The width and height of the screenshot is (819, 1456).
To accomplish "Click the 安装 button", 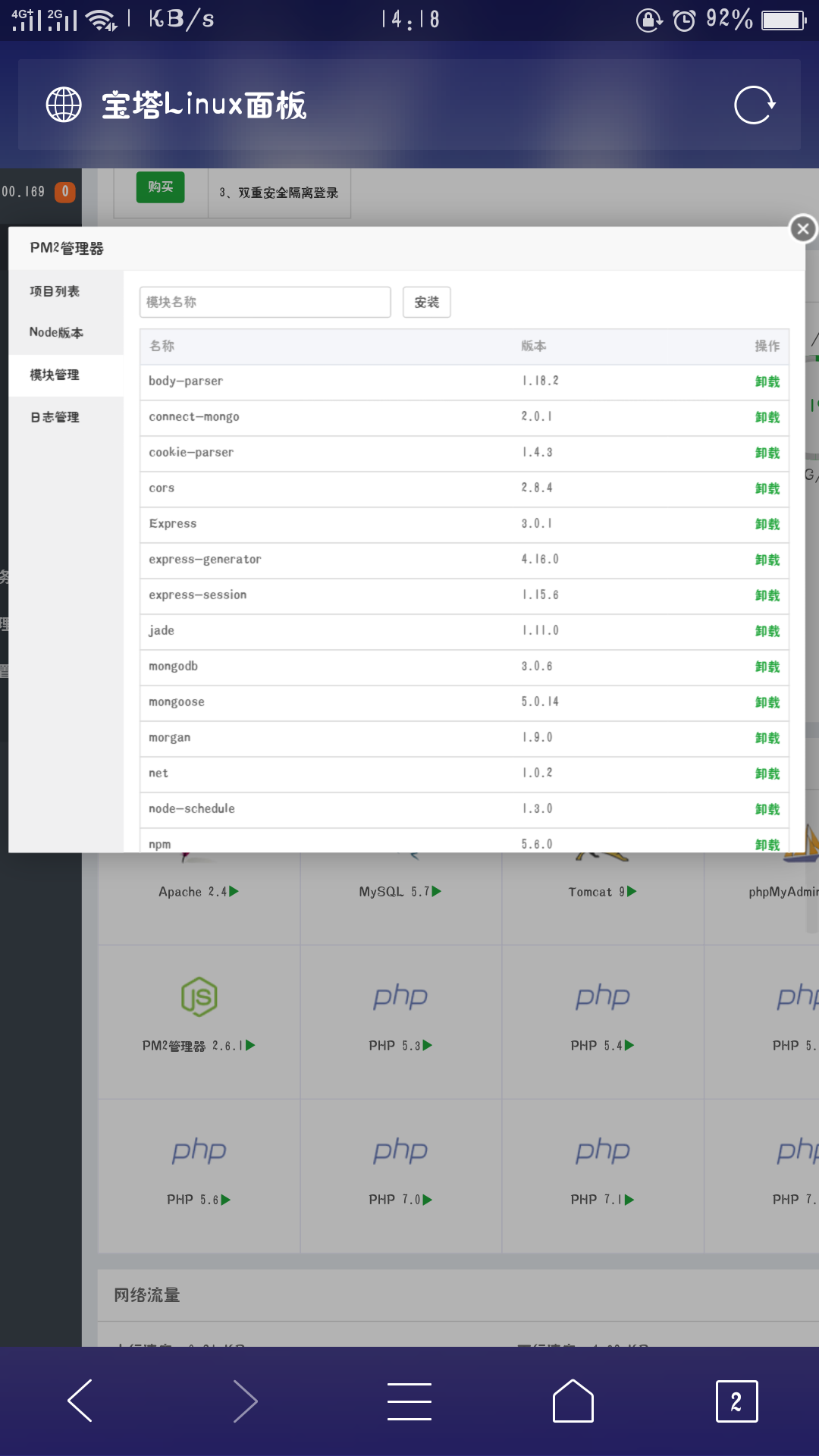I will click(427, 302).
